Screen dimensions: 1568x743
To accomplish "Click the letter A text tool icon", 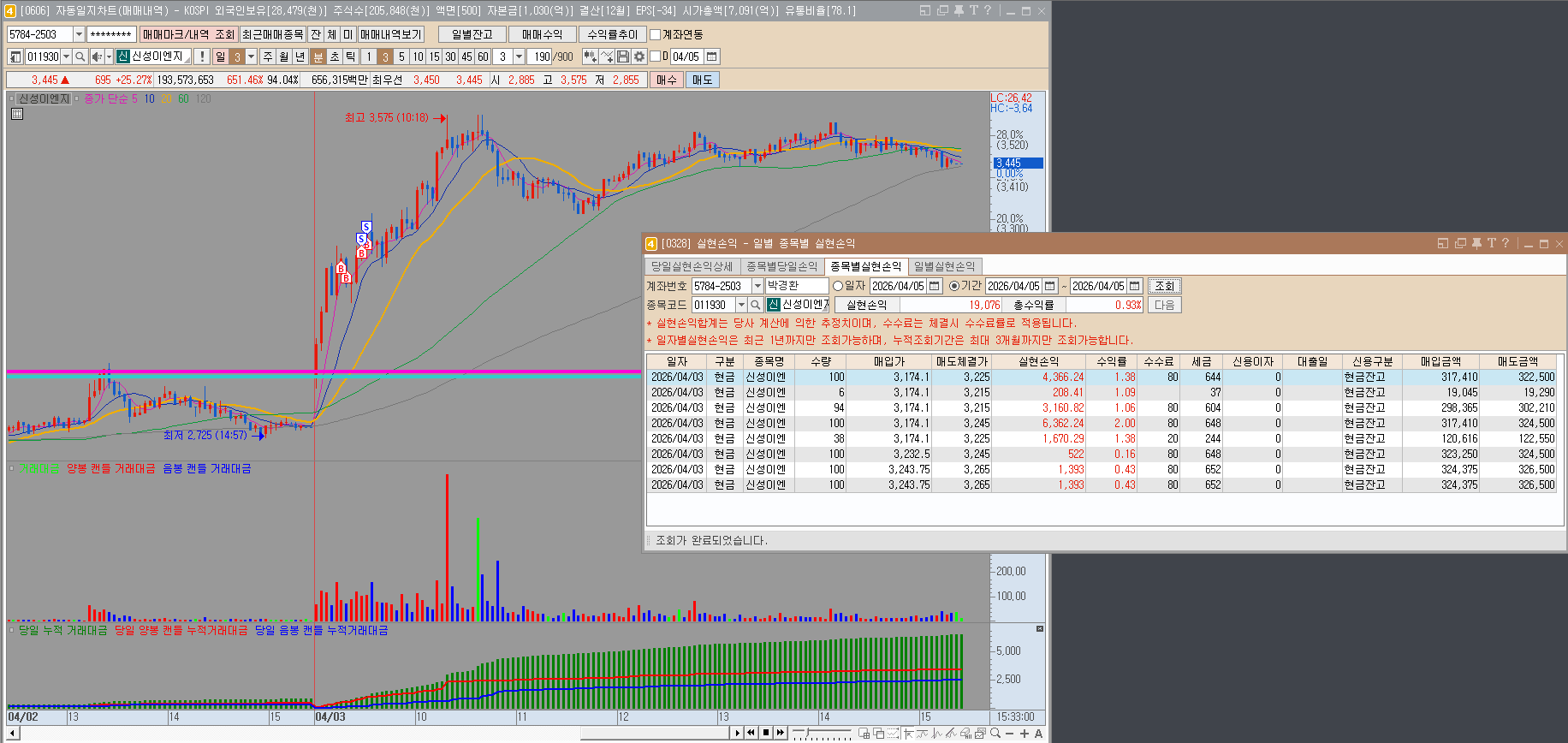I will point(1039,733).
